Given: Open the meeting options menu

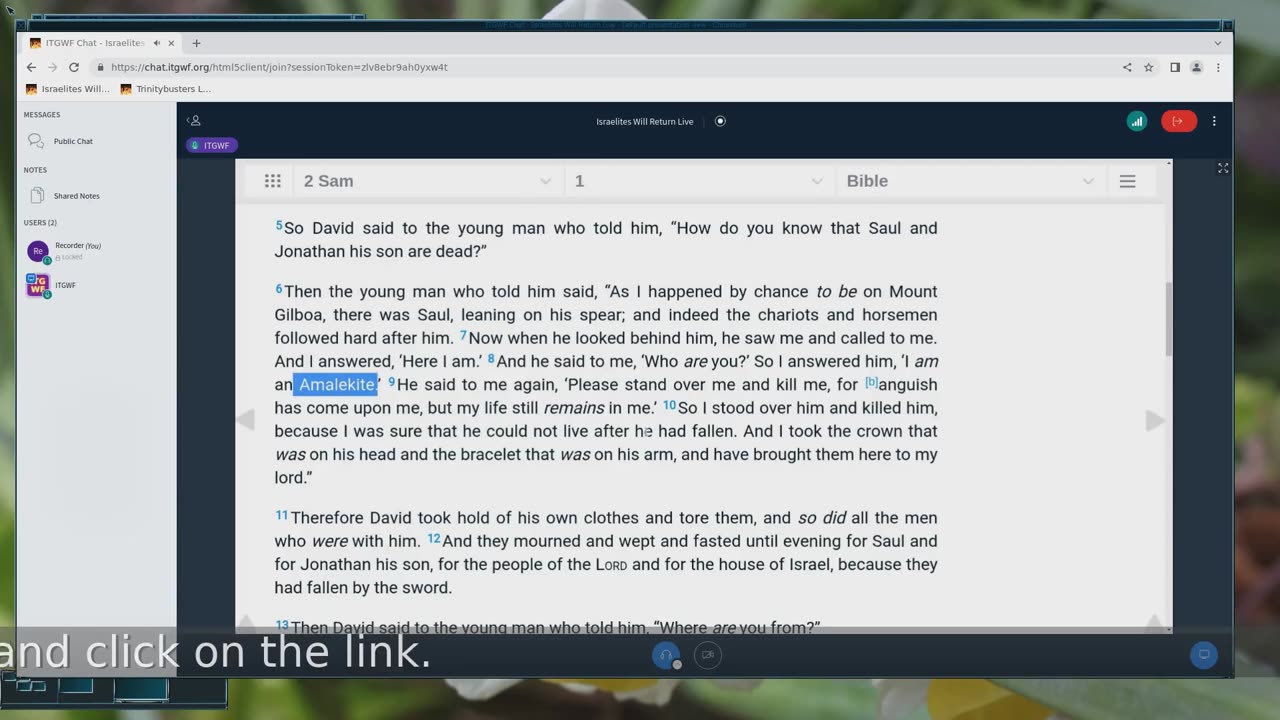Looking at the screenshot, I should [1214, 121].
